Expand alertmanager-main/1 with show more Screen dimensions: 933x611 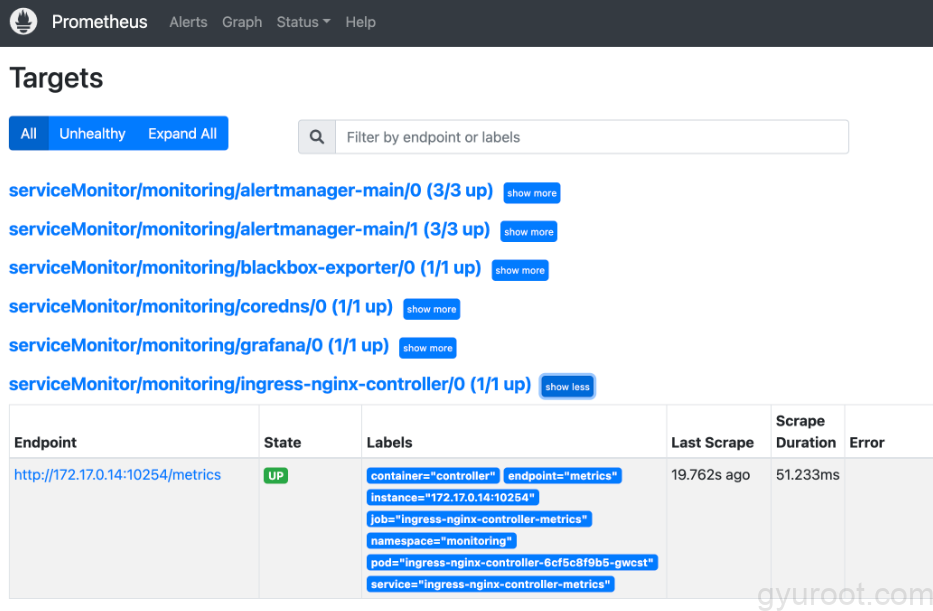tap(529, 232)
